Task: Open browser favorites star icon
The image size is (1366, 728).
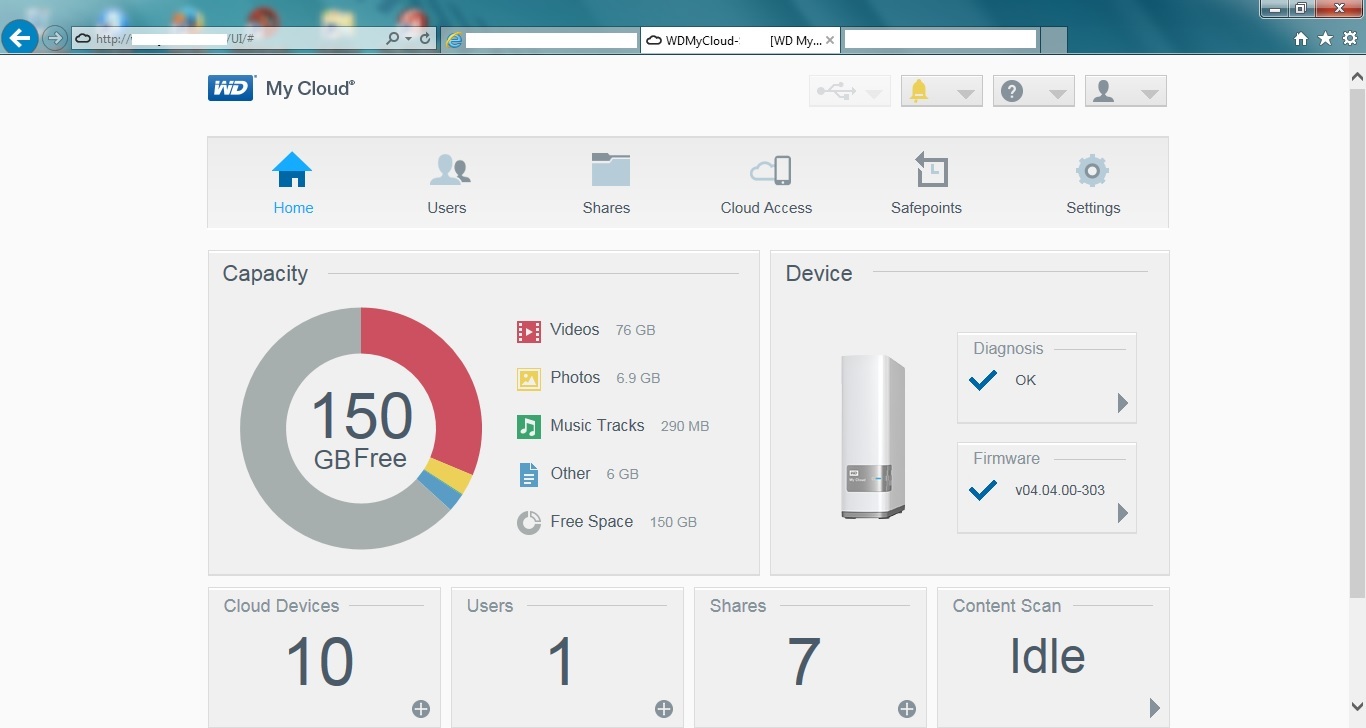Action: click(x=1325, y=38)
